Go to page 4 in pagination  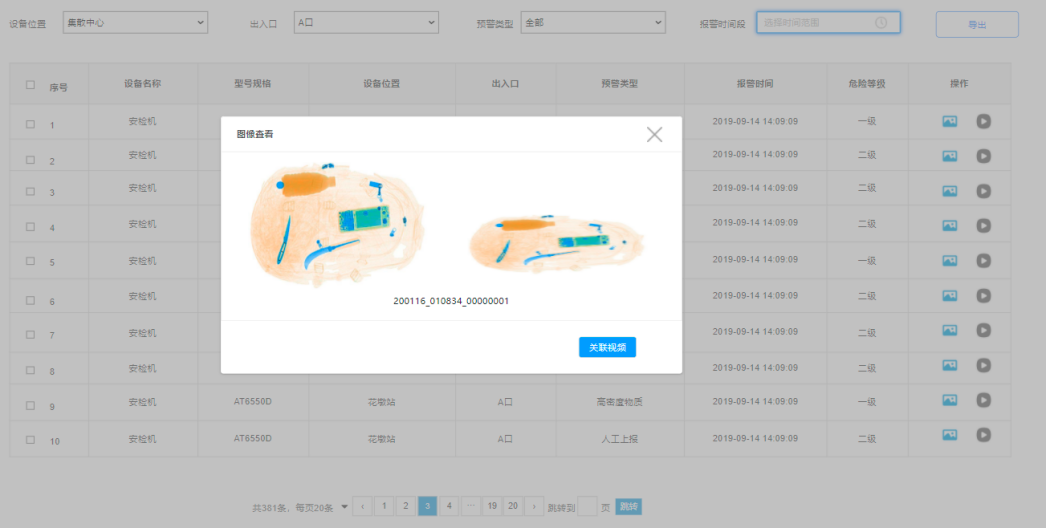[450, 506]
